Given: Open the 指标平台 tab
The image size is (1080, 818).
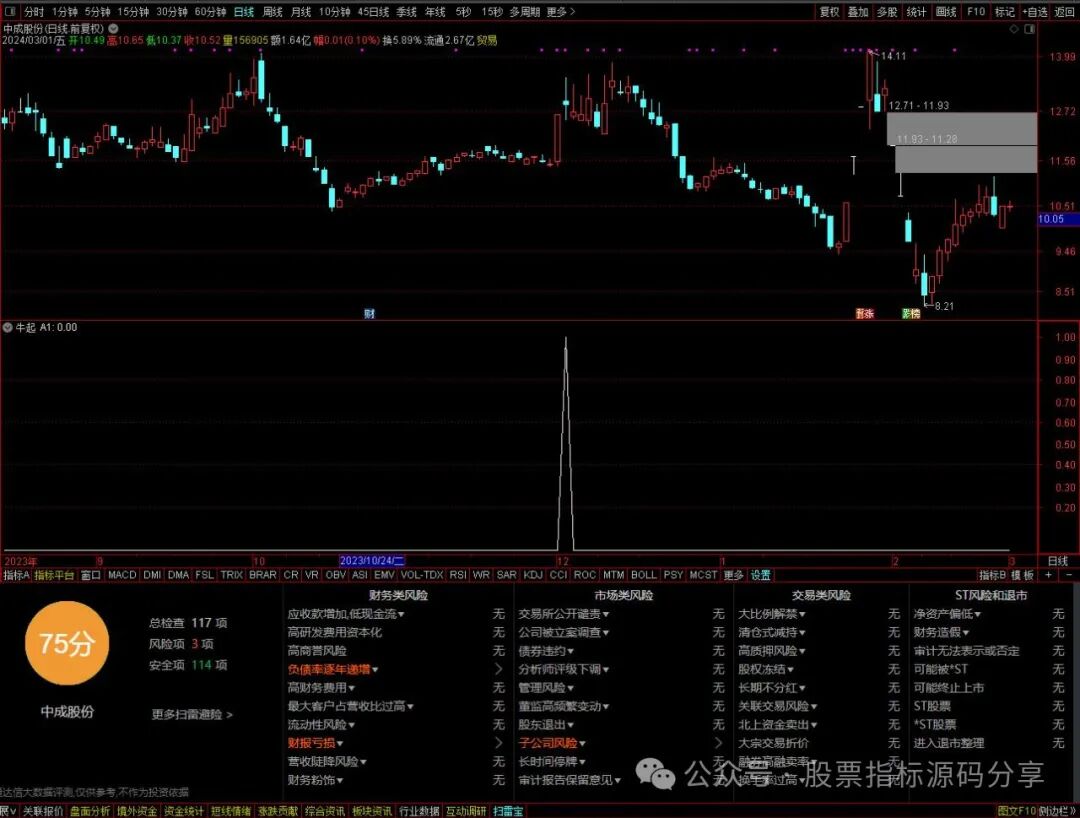Looking at the screenshot, I should [x=54, y=575].
